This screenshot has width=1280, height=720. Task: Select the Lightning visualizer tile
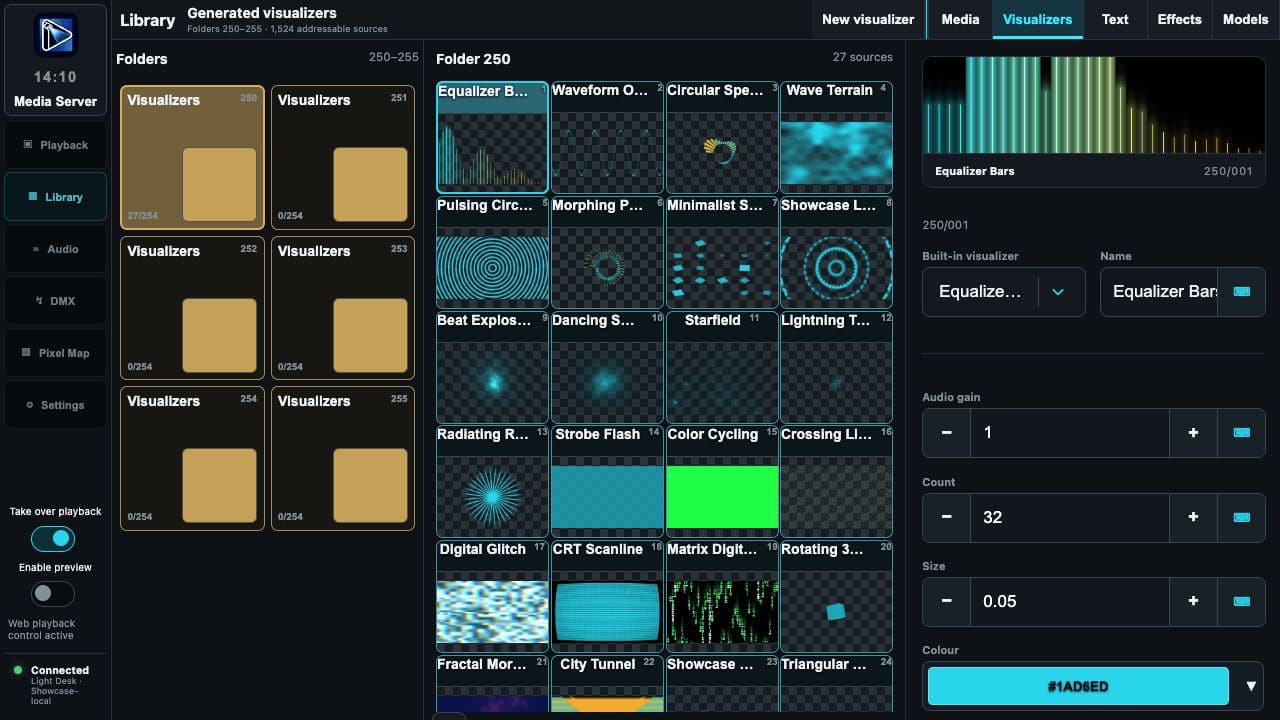pyautogui.click(x=836, y=367)
